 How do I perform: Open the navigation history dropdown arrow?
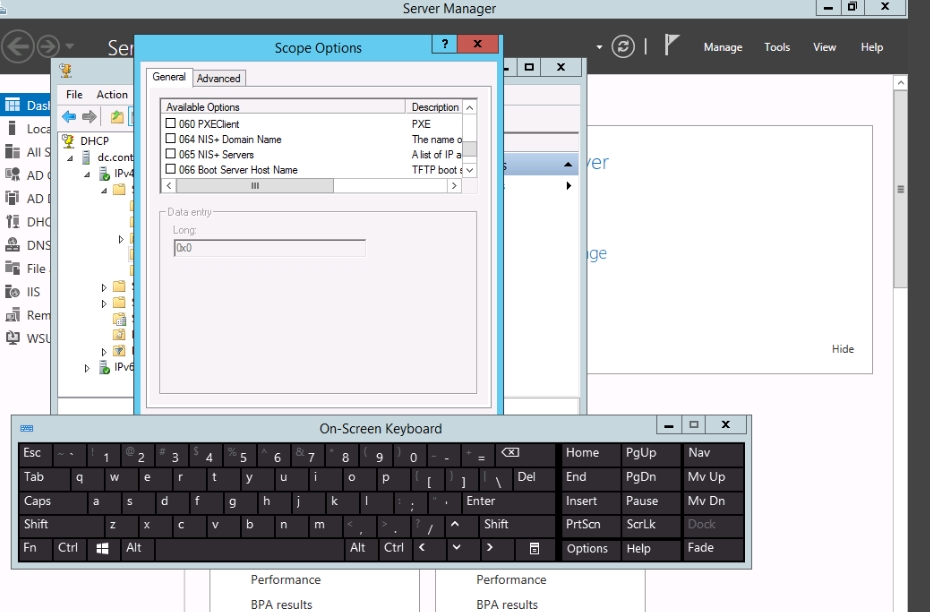pyautogui.click(x=69, y=46)
